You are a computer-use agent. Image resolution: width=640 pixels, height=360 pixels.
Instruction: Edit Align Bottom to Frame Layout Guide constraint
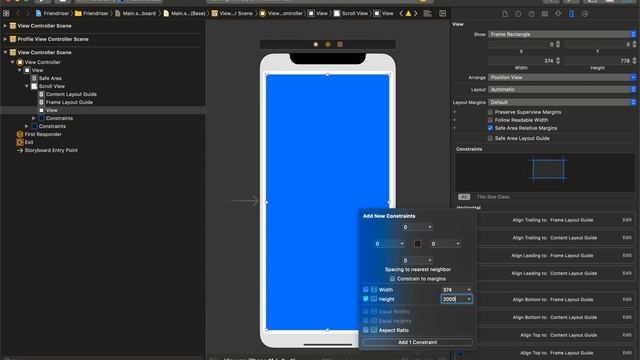point(627,299)
